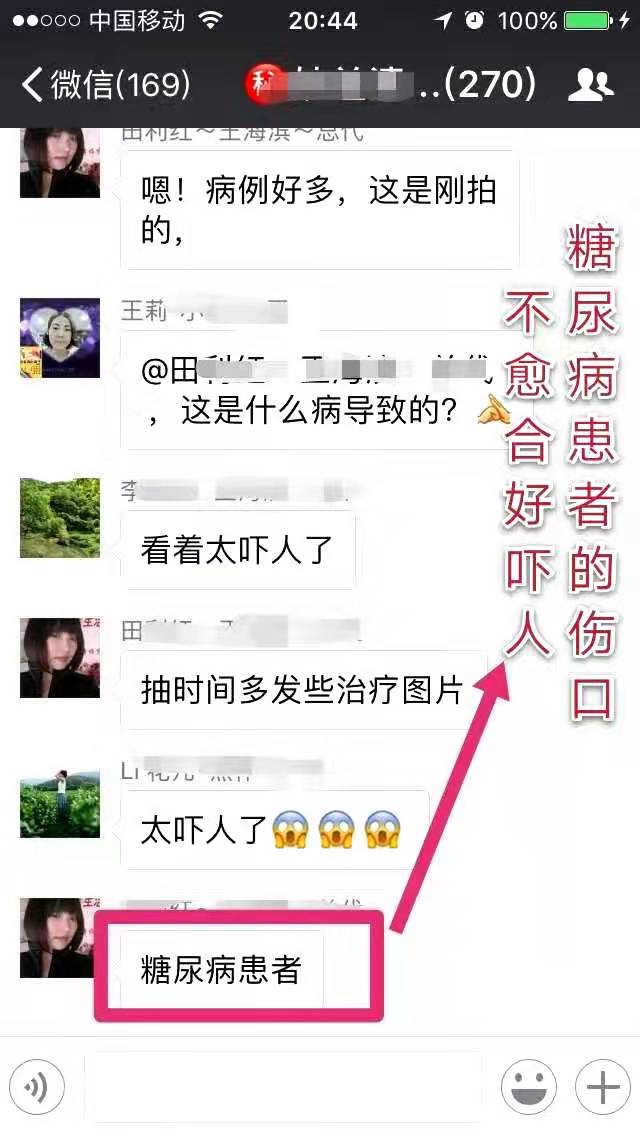Viewport: 640px width, 1136px height.
Task: Open the emoji sticker picker
Action: [x=528, y=1086]
